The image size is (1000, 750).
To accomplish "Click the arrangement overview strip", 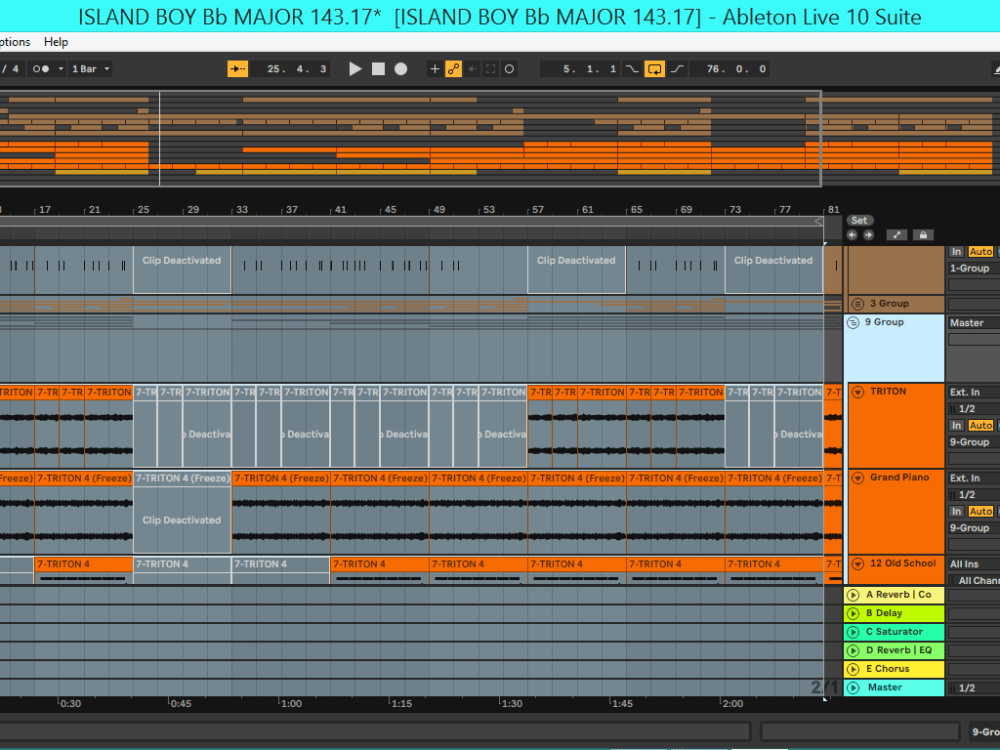I will [x=500, y=138].
